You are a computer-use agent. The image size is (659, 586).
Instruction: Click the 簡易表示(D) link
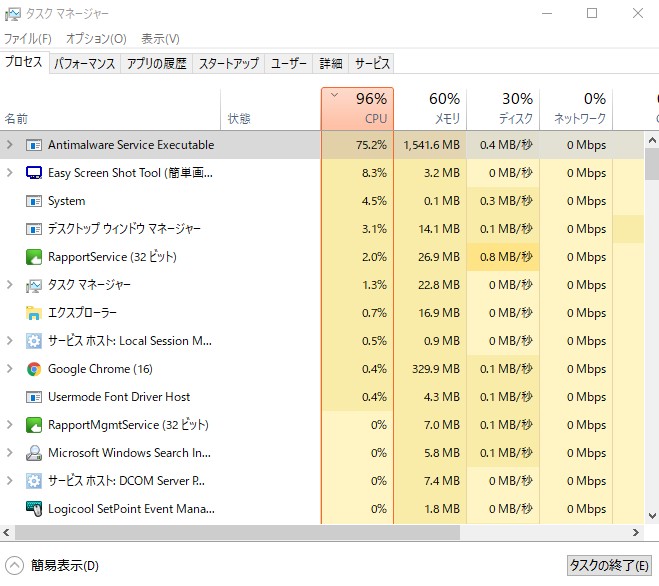(x=65, y=566)
